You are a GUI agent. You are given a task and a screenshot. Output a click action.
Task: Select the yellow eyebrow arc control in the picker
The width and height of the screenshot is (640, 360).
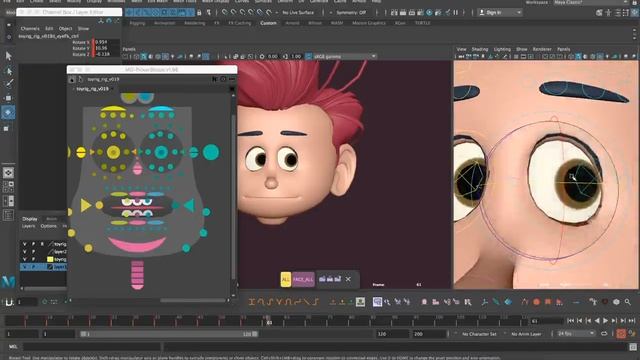pos(113,109)
